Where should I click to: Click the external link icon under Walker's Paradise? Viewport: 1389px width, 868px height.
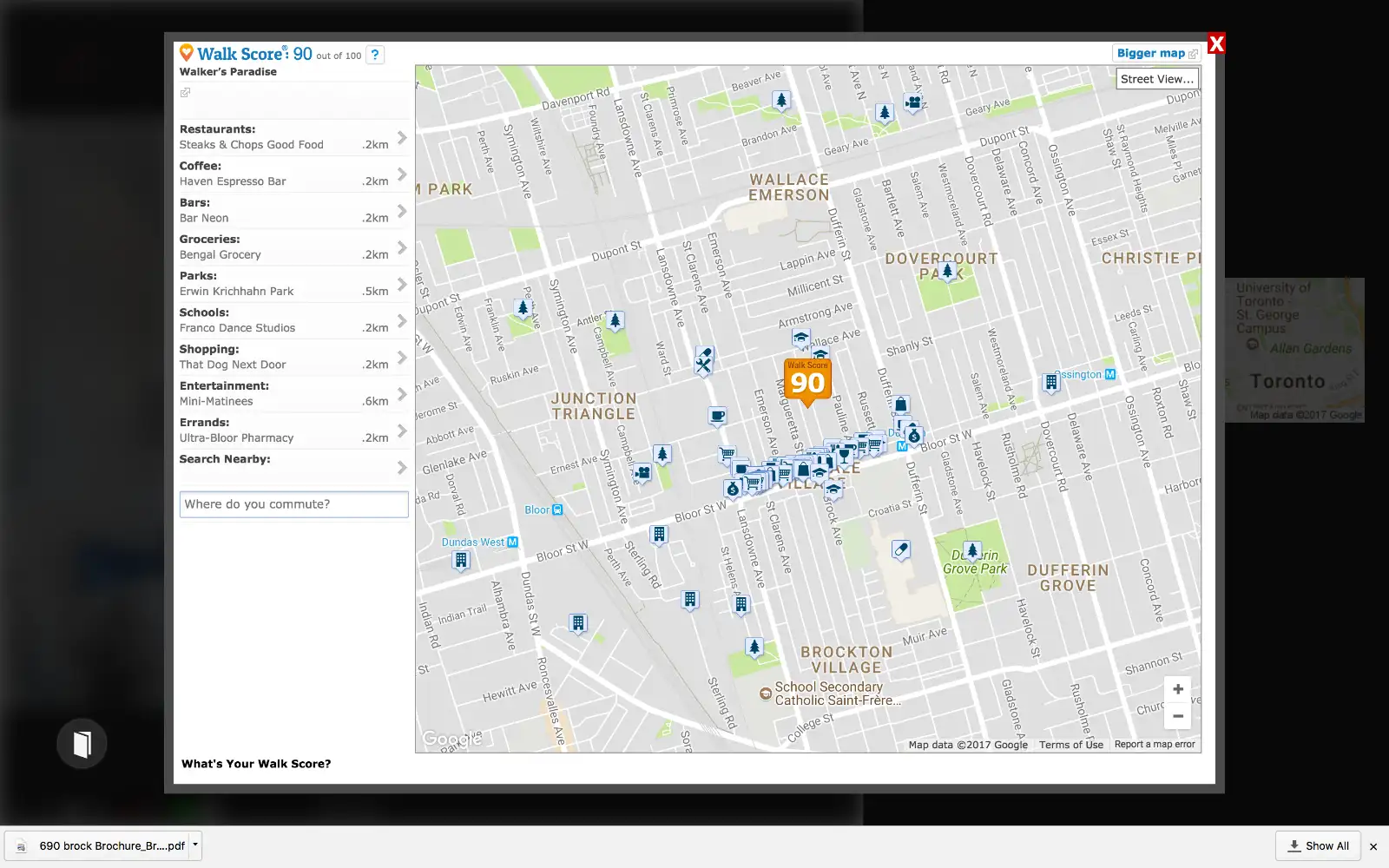[185, 92]
